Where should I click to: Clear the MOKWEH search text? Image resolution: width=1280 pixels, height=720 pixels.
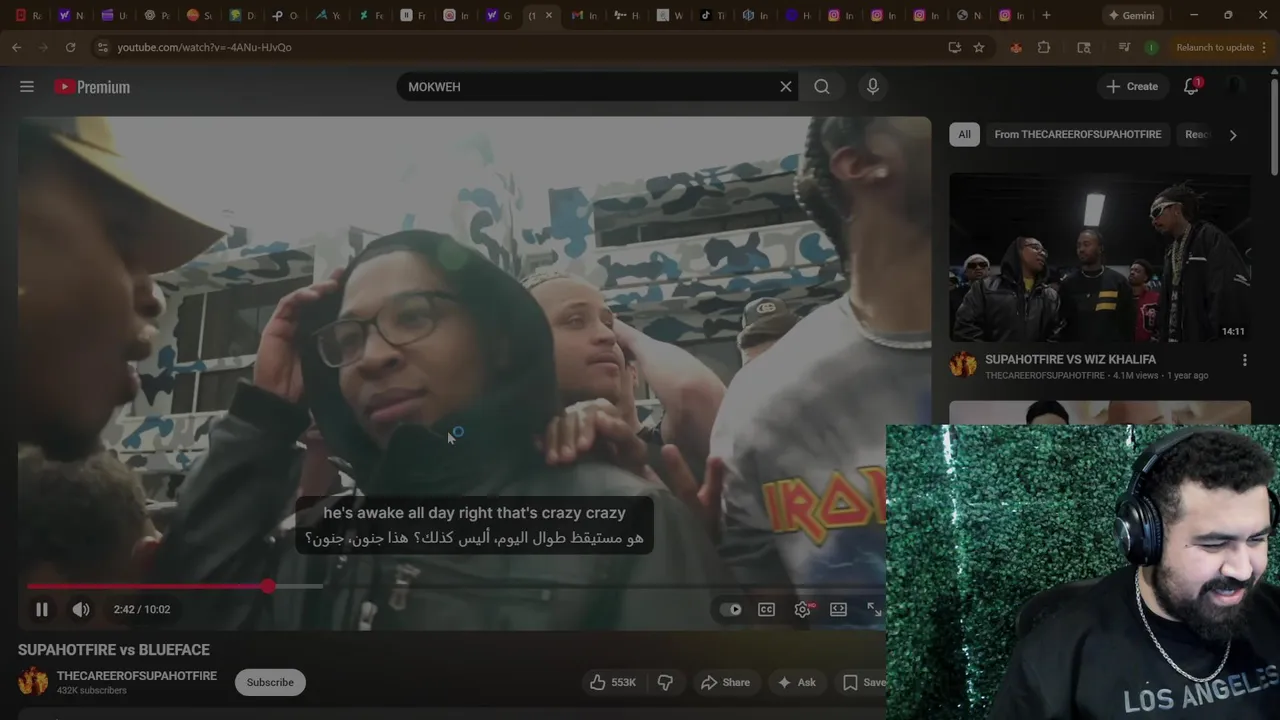pos(786,87)
